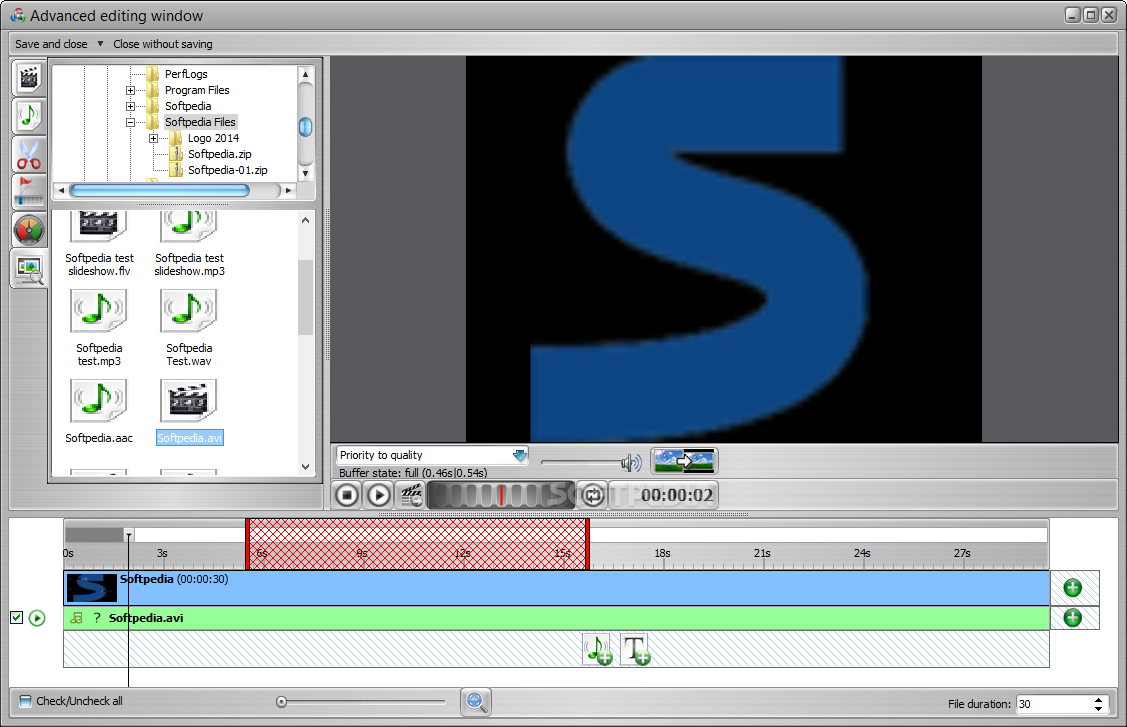Toggle the Check/Uncheck all checkbox

tap(25, 701)
